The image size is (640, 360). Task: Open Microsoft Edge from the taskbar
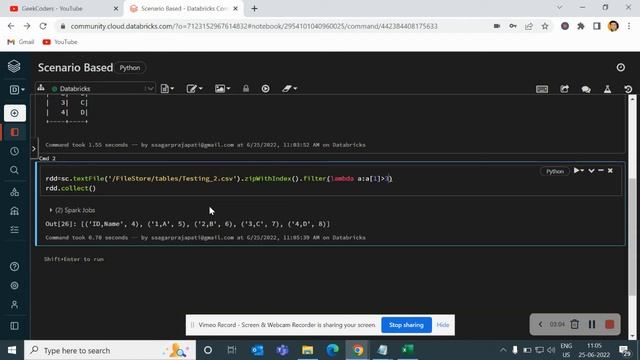click(333, 350)
